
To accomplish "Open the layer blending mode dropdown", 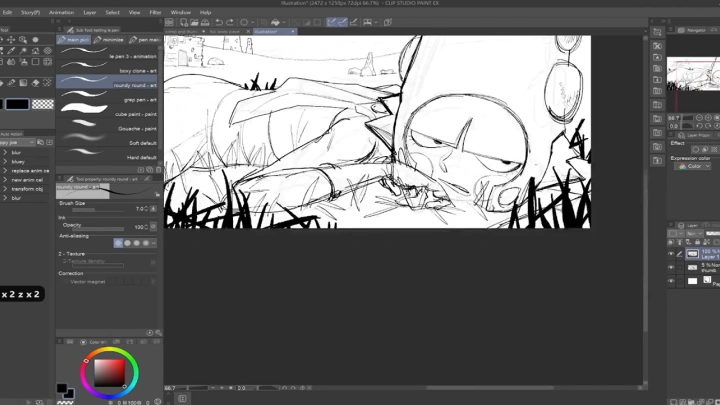I will click(x=693, y=234).
